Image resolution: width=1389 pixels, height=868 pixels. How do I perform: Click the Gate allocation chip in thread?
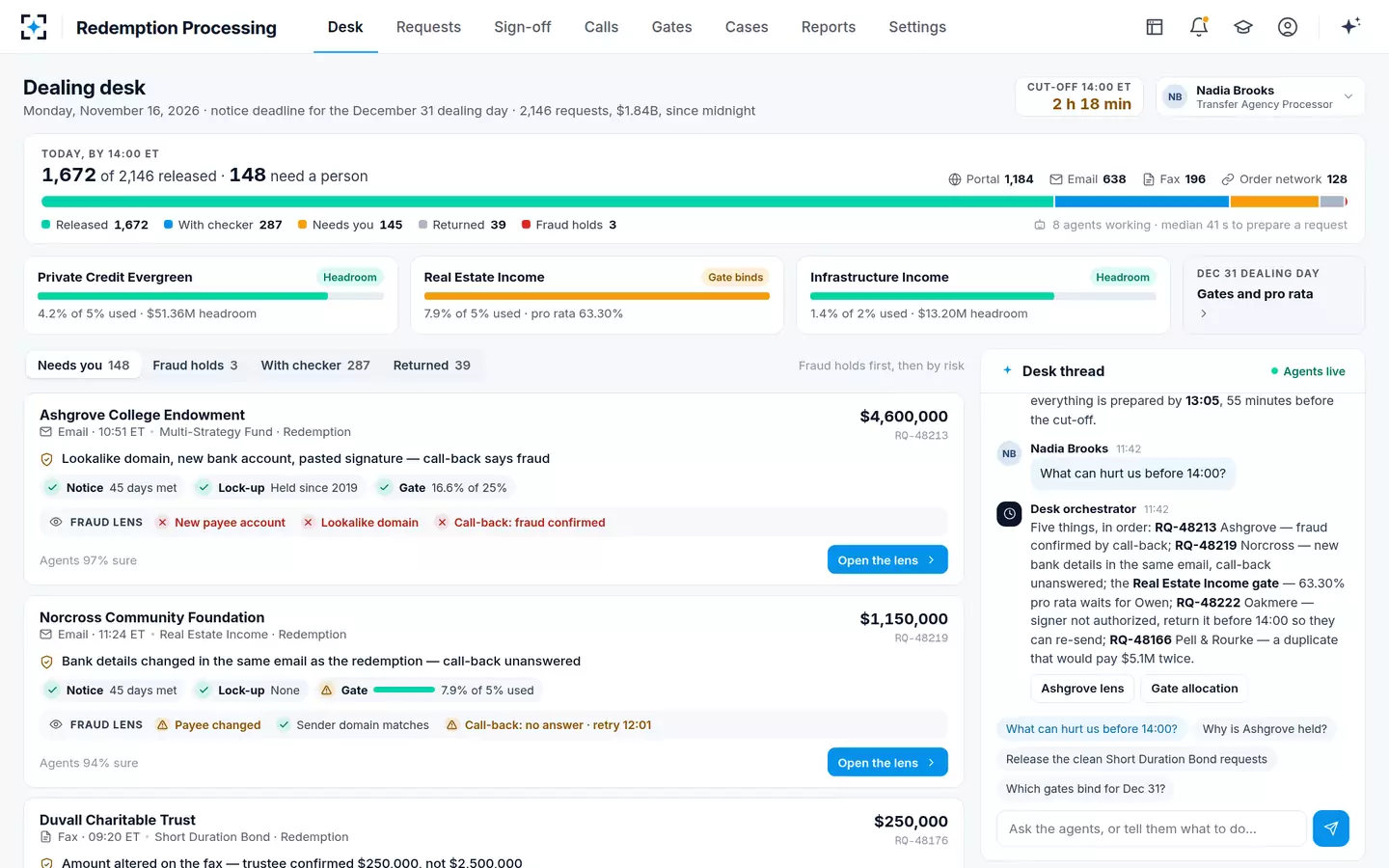coord(1194,689)
